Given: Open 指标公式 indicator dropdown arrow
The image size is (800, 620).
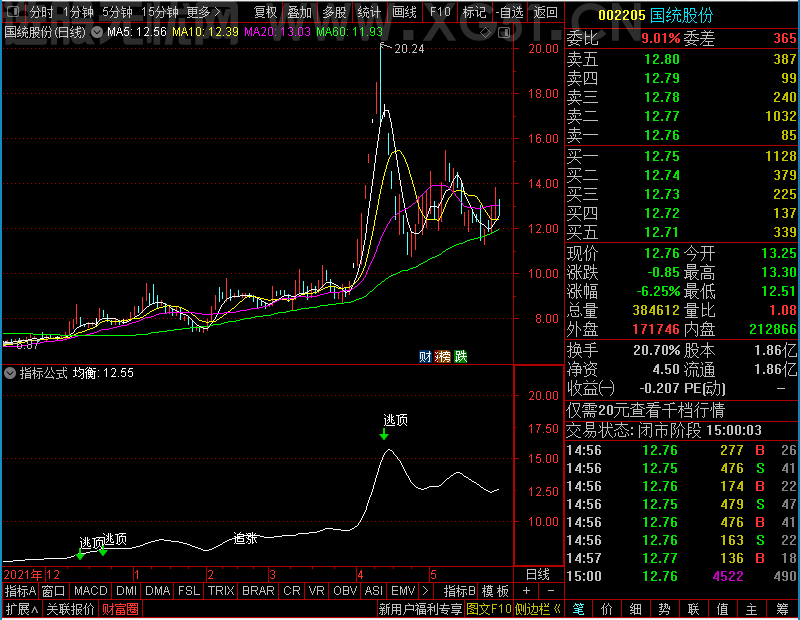Looking at the screenshot, I should pos(10,373).
